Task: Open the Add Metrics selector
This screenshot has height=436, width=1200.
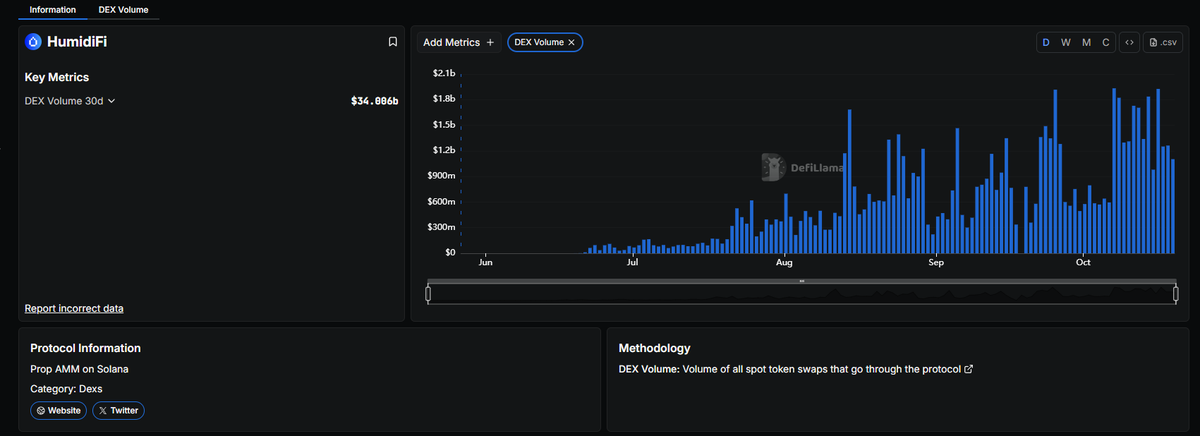Action: pos(459,42)
